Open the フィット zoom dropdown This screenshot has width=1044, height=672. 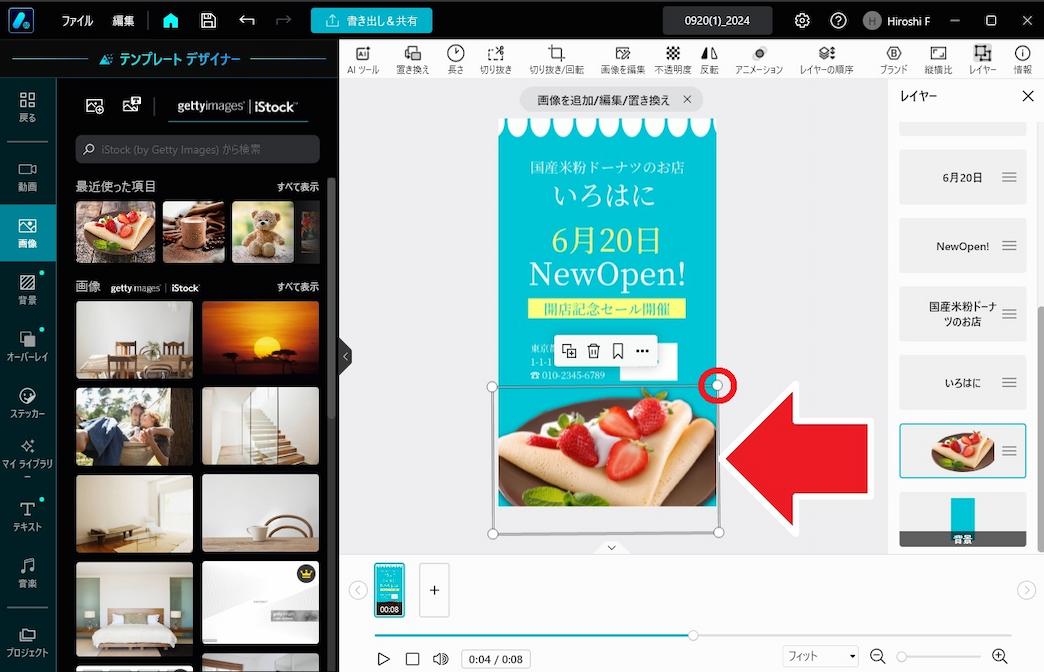tap(820, 655)
